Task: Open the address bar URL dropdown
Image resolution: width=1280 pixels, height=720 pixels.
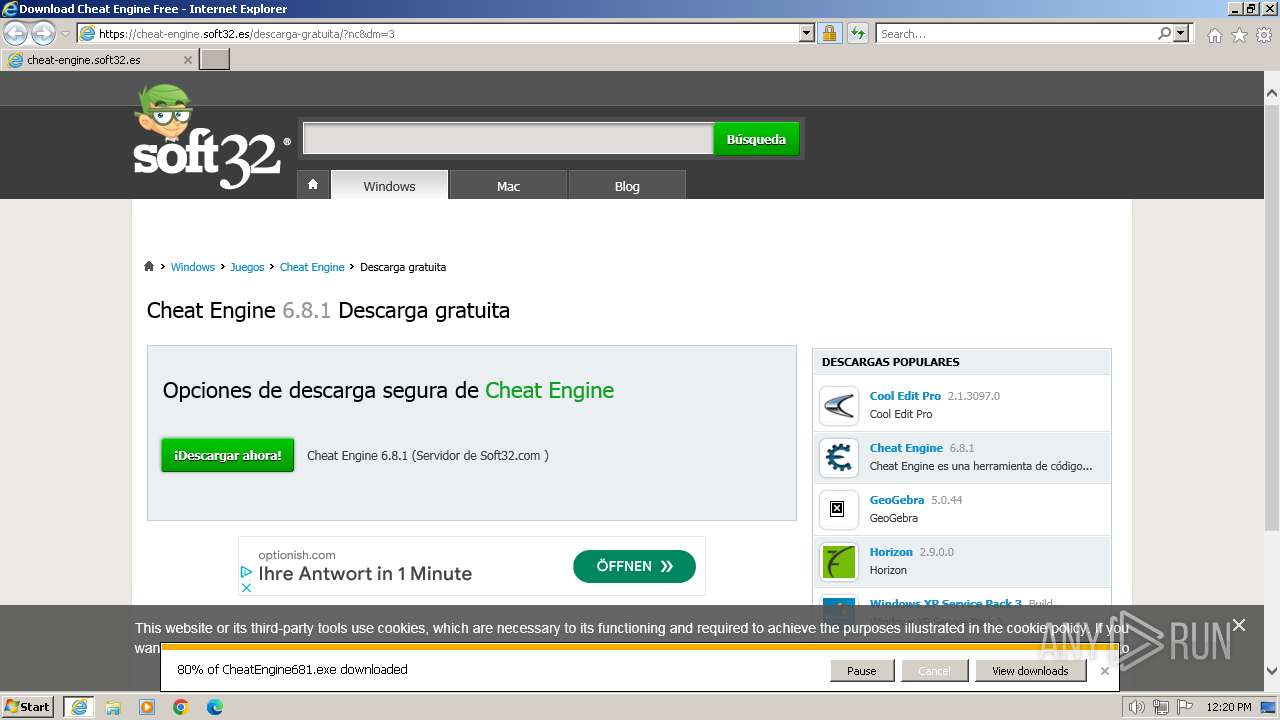Action: tap(807, 33)
